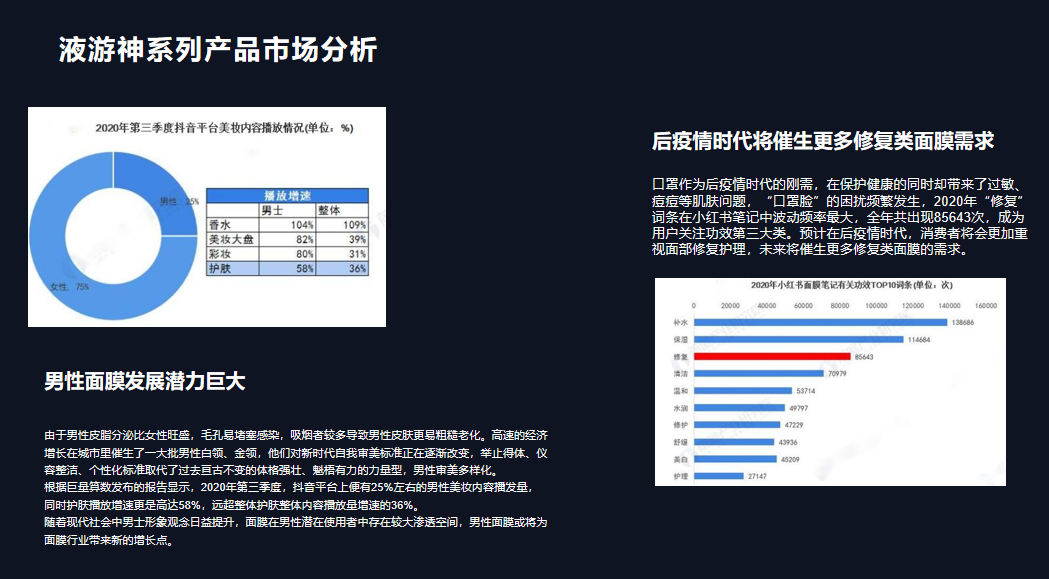The height and width of the screenshot is (579, 1049).
Task: Select the donut chart image on the left
Action: coord(206,216)
